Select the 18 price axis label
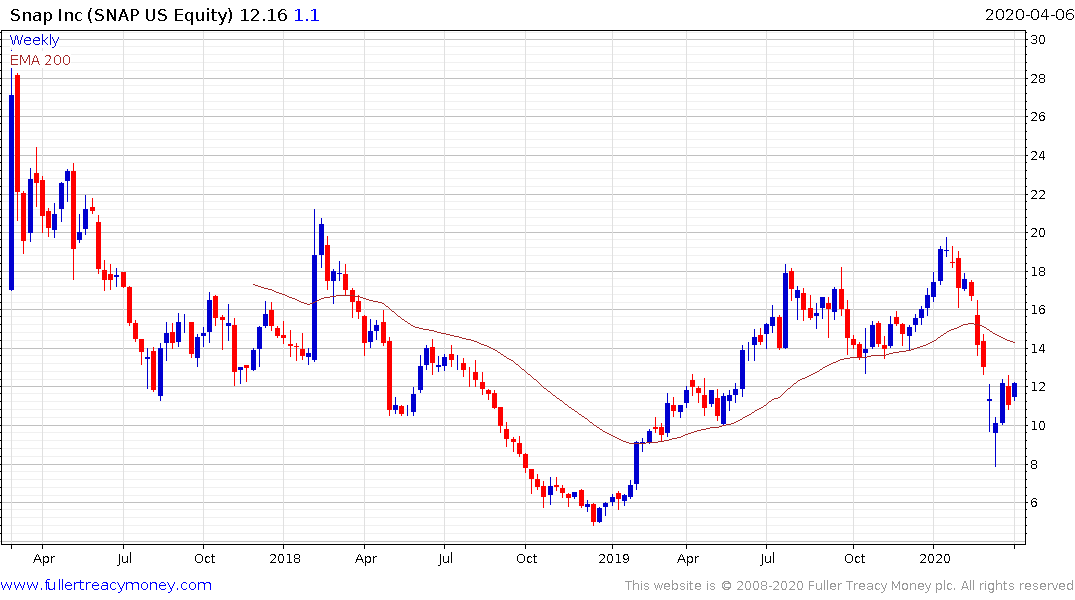The width and height of the screenshot is (1075, 600). (x=1038, y=272)
